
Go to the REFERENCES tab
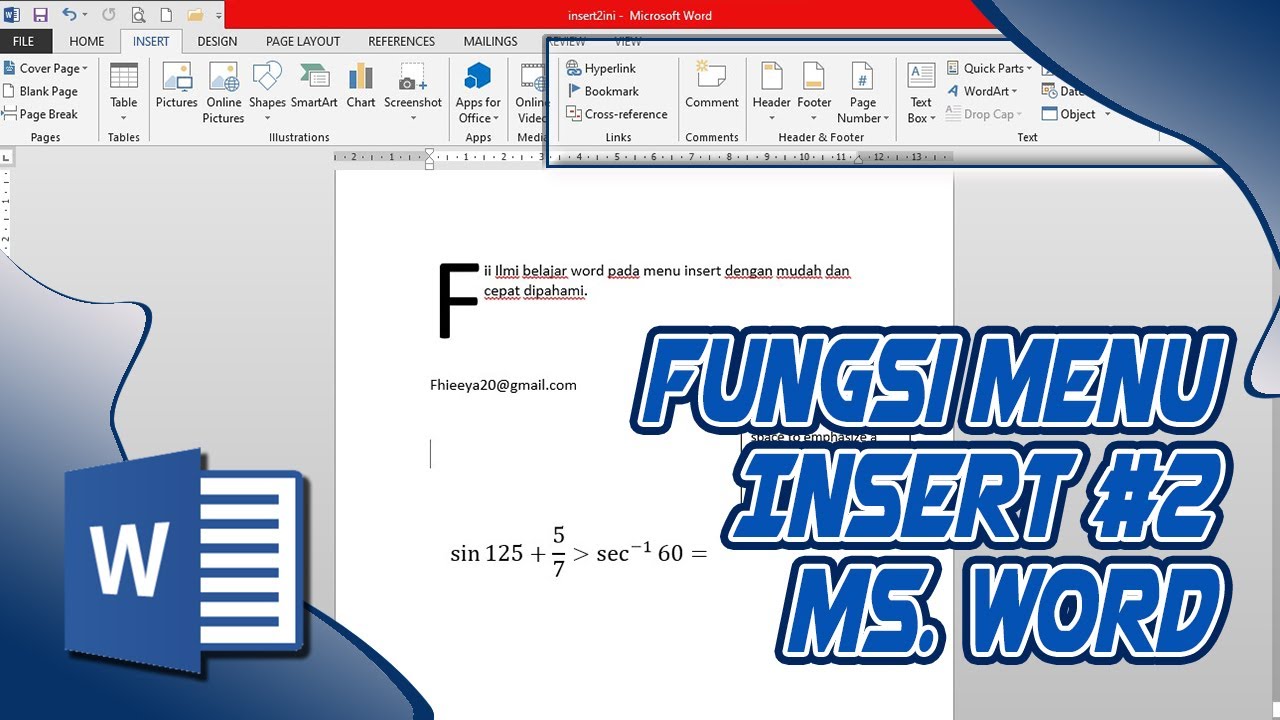[x=402, y=41]
